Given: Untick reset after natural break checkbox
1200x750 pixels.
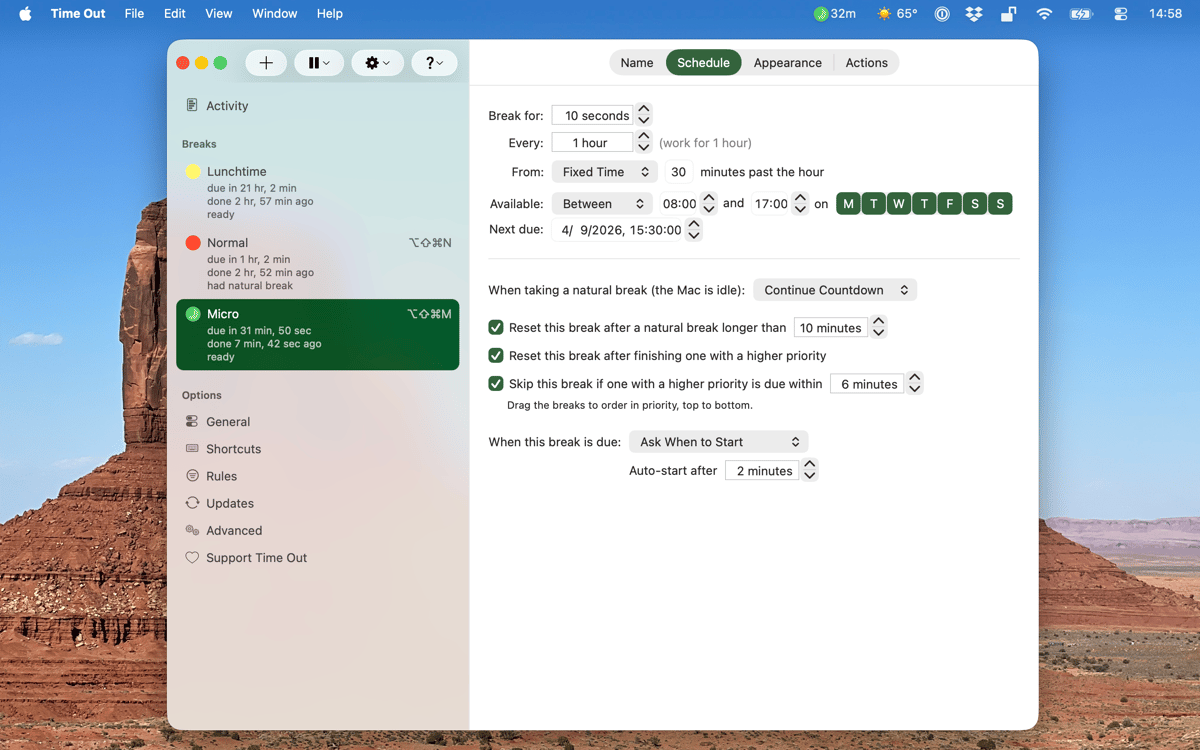Looking at the screenshot, I should (496, 327).
